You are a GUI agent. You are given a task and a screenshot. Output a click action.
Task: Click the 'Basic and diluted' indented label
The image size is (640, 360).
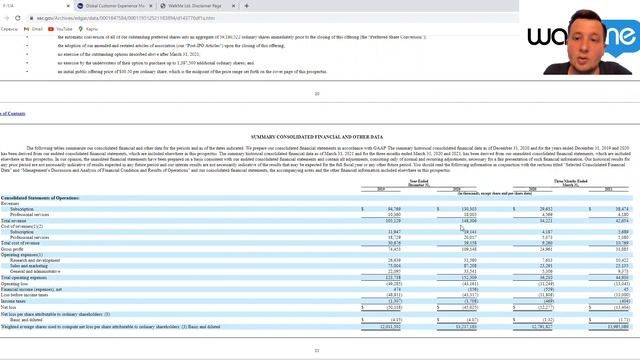26,320
